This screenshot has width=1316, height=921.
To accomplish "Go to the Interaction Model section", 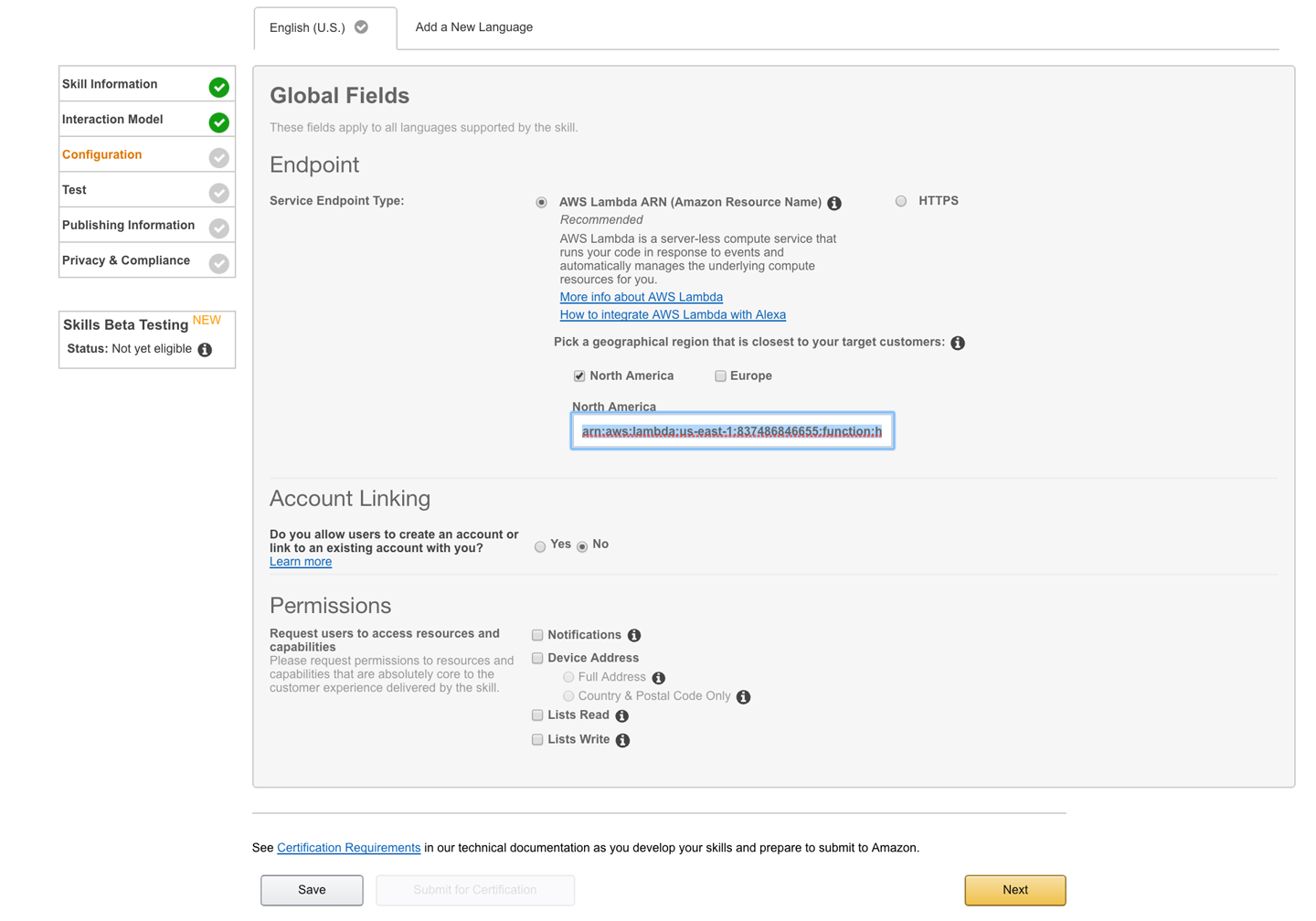I will pos(112,120).
